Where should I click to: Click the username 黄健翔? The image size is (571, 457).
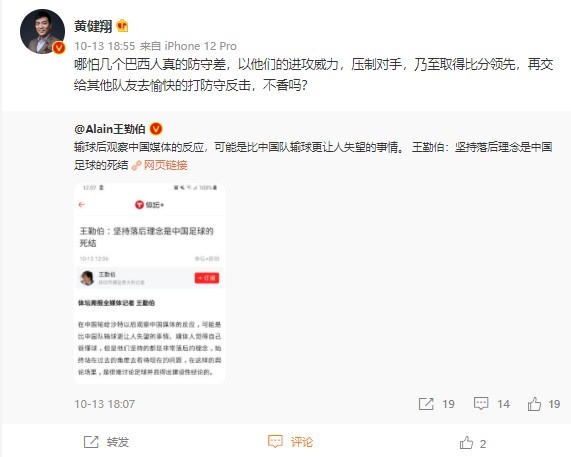[x=93, y=26]
